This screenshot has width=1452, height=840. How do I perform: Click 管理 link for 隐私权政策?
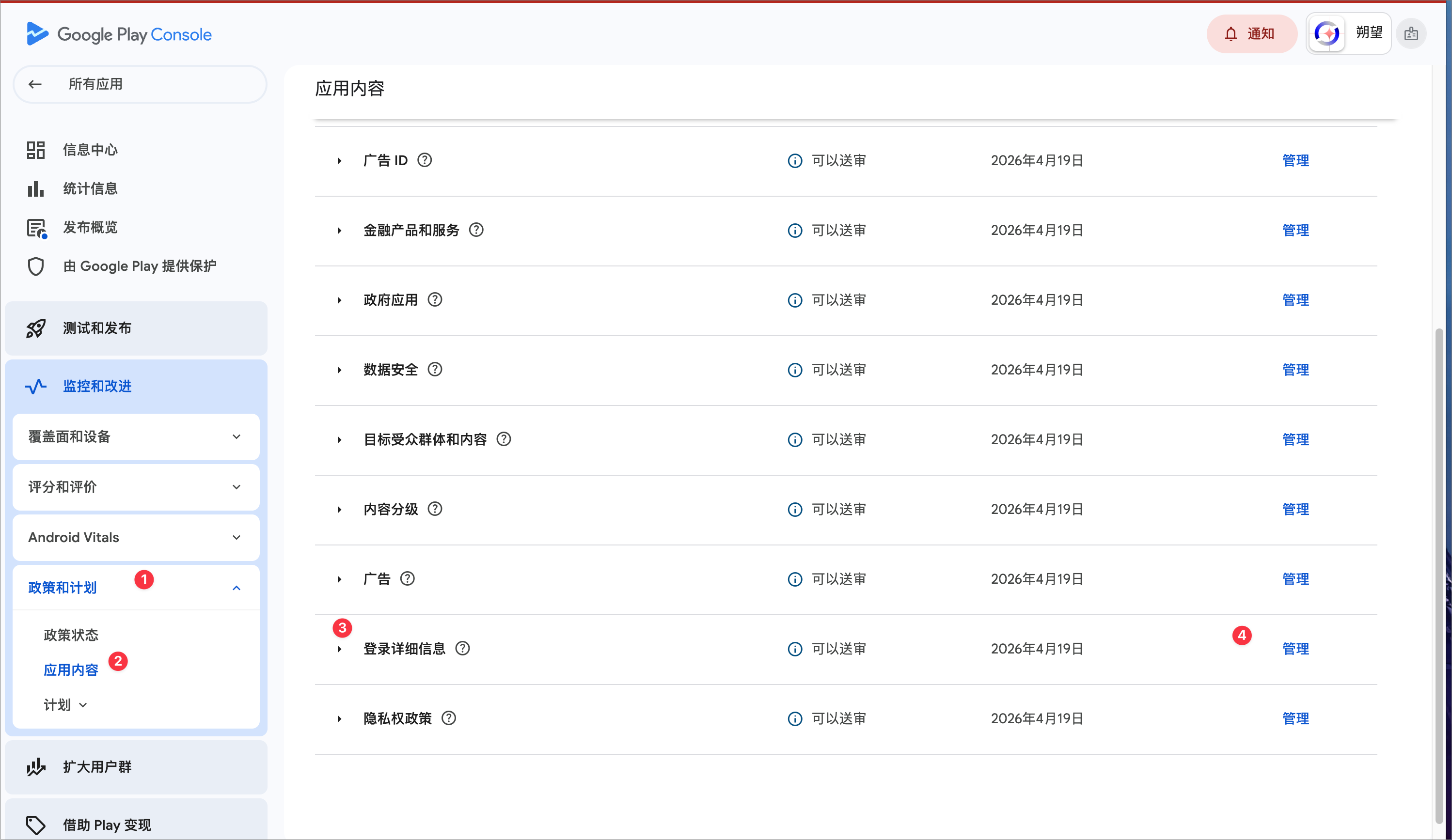click(1295, 718)
